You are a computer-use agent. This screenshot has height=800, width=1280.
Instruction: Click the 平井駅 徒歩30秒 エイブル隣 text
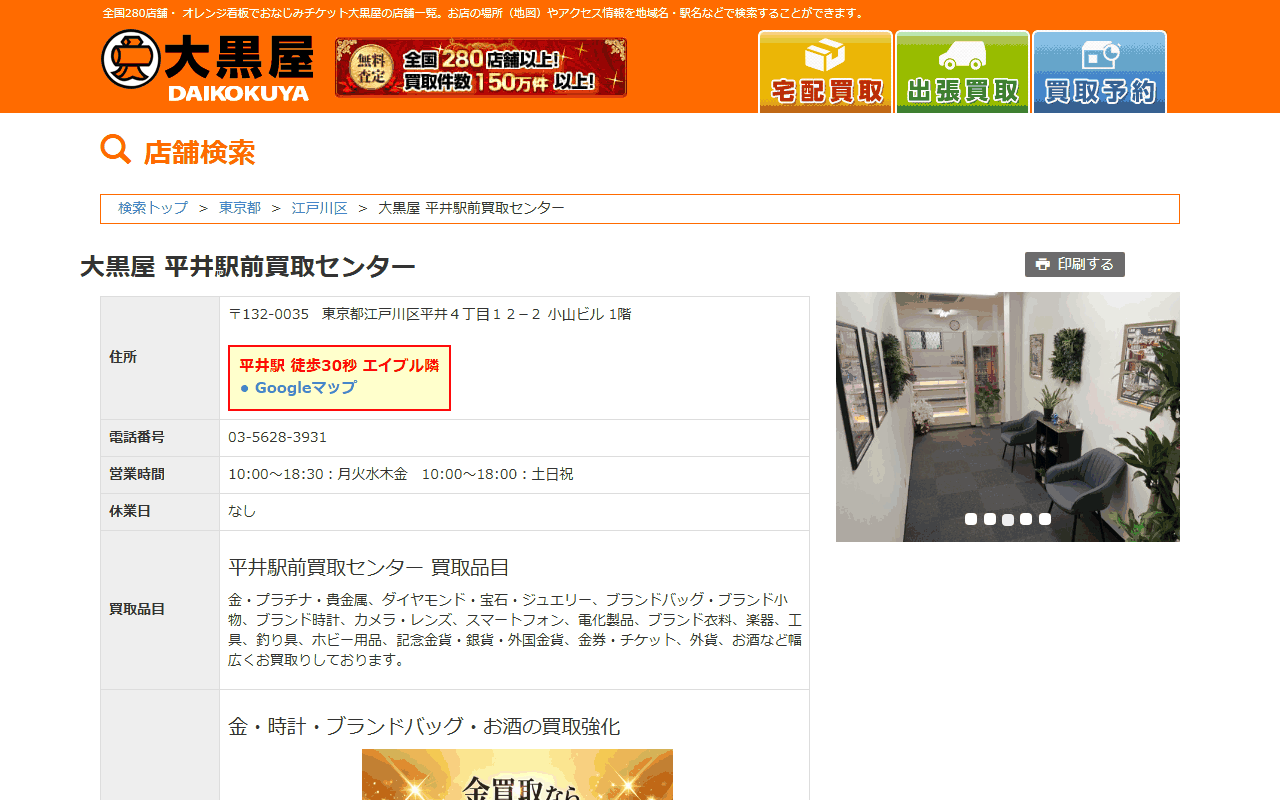(339, 366)
